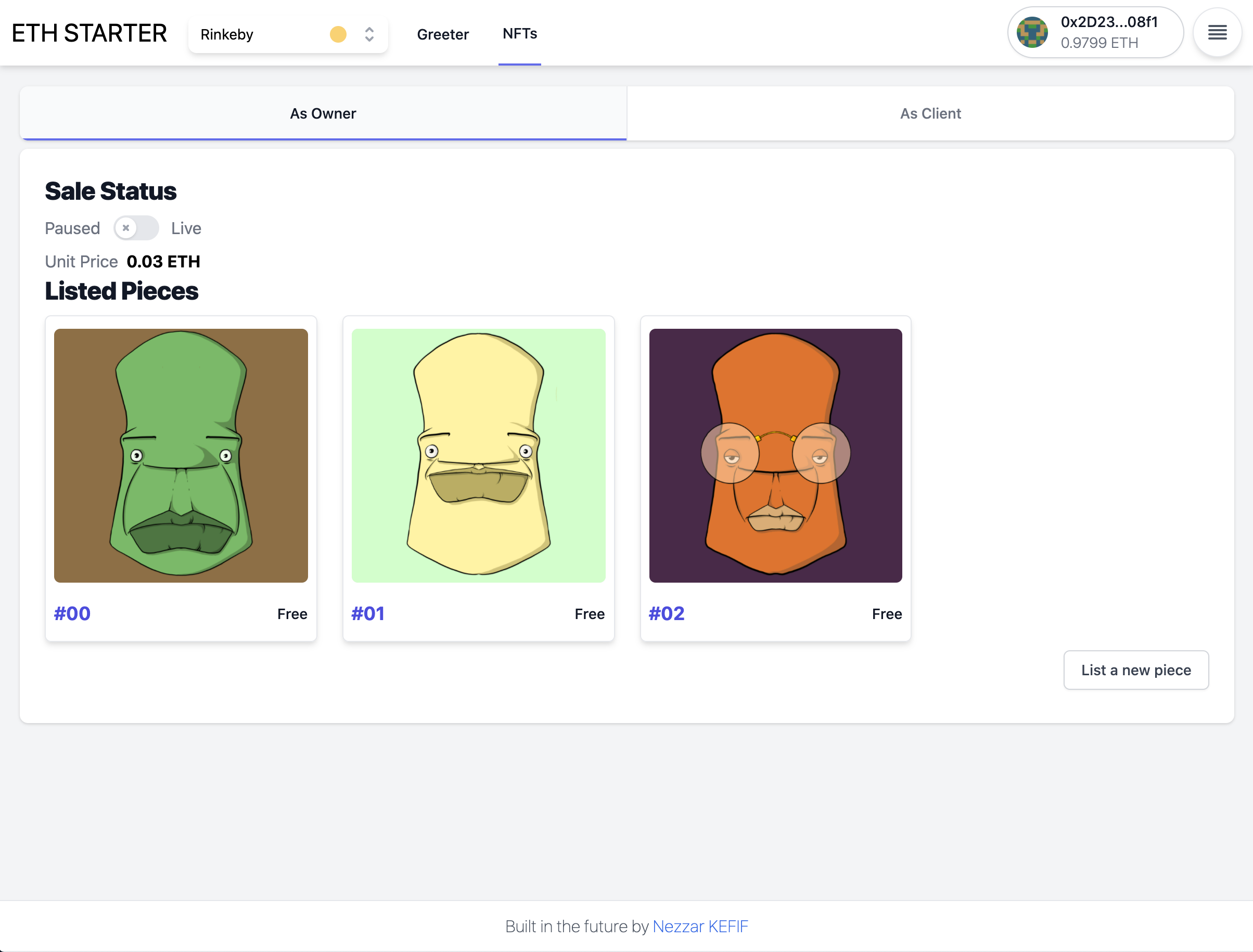Open the orange face with glasses thumbnail

[775, 455]
